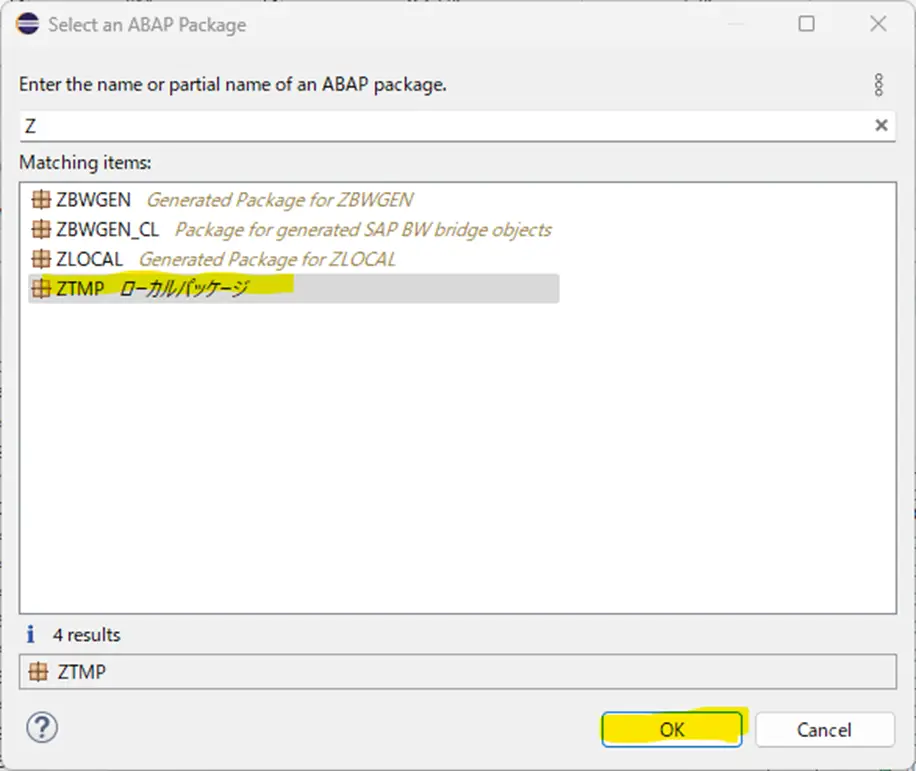Click the Cancel button

824,730
